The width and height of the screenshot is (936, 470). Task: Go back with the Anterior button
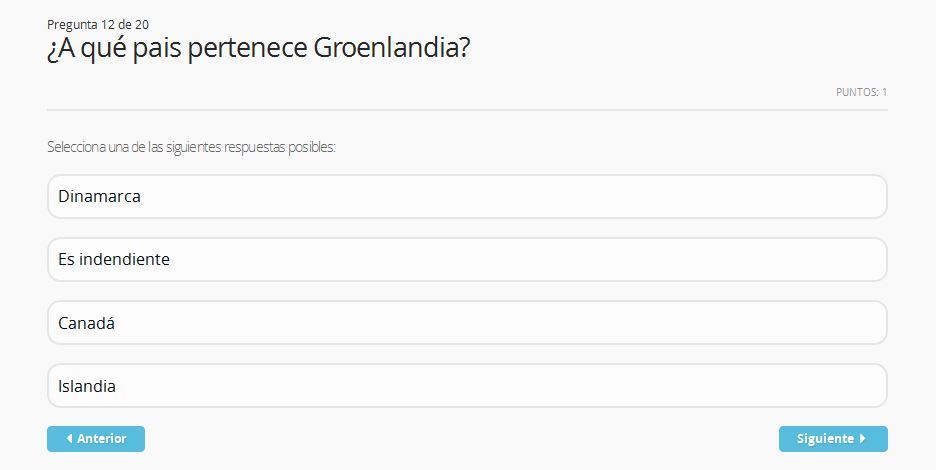coord(96,439)
